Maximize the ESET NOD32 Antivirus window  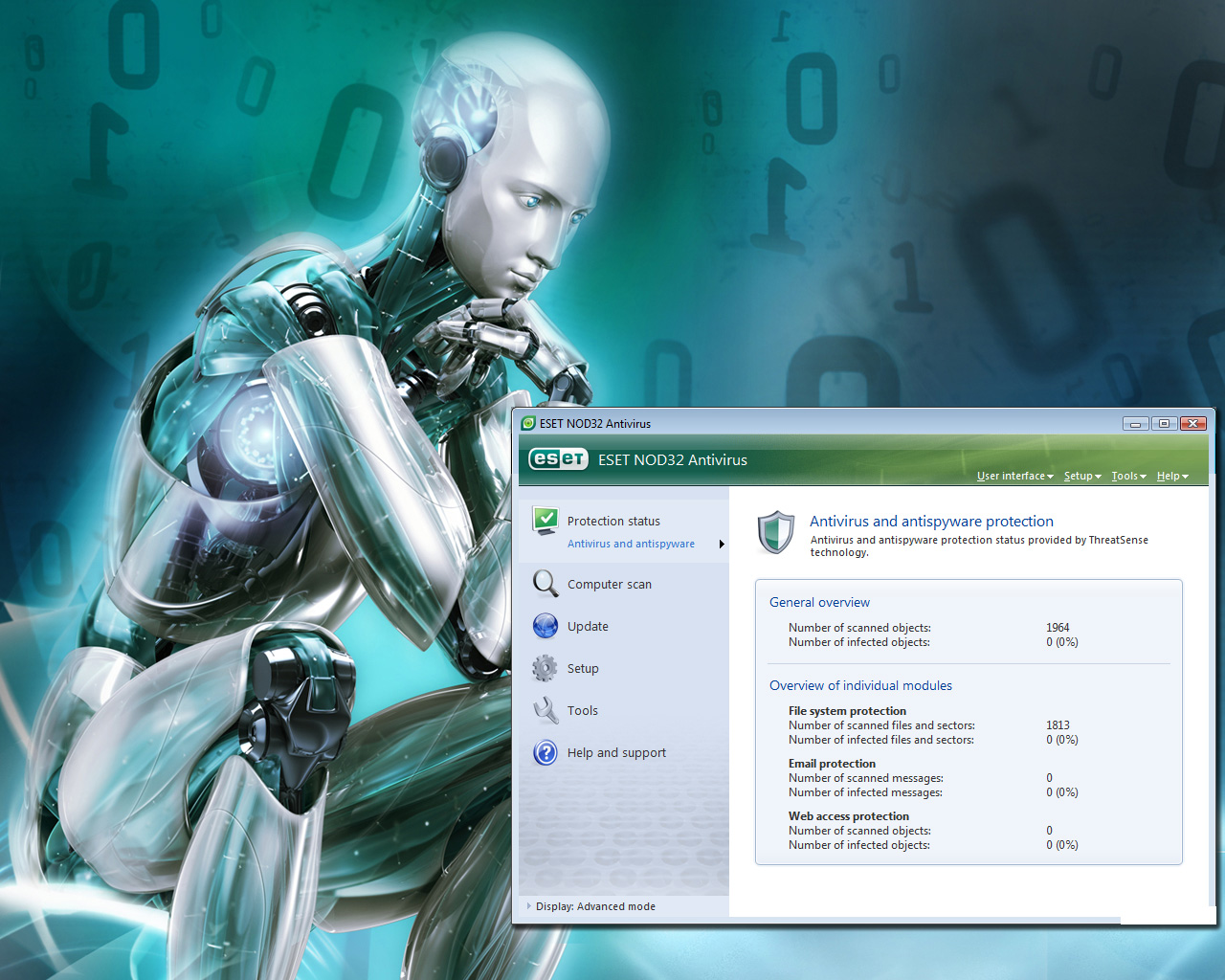pyautogui.click(x=1164, y=423)
